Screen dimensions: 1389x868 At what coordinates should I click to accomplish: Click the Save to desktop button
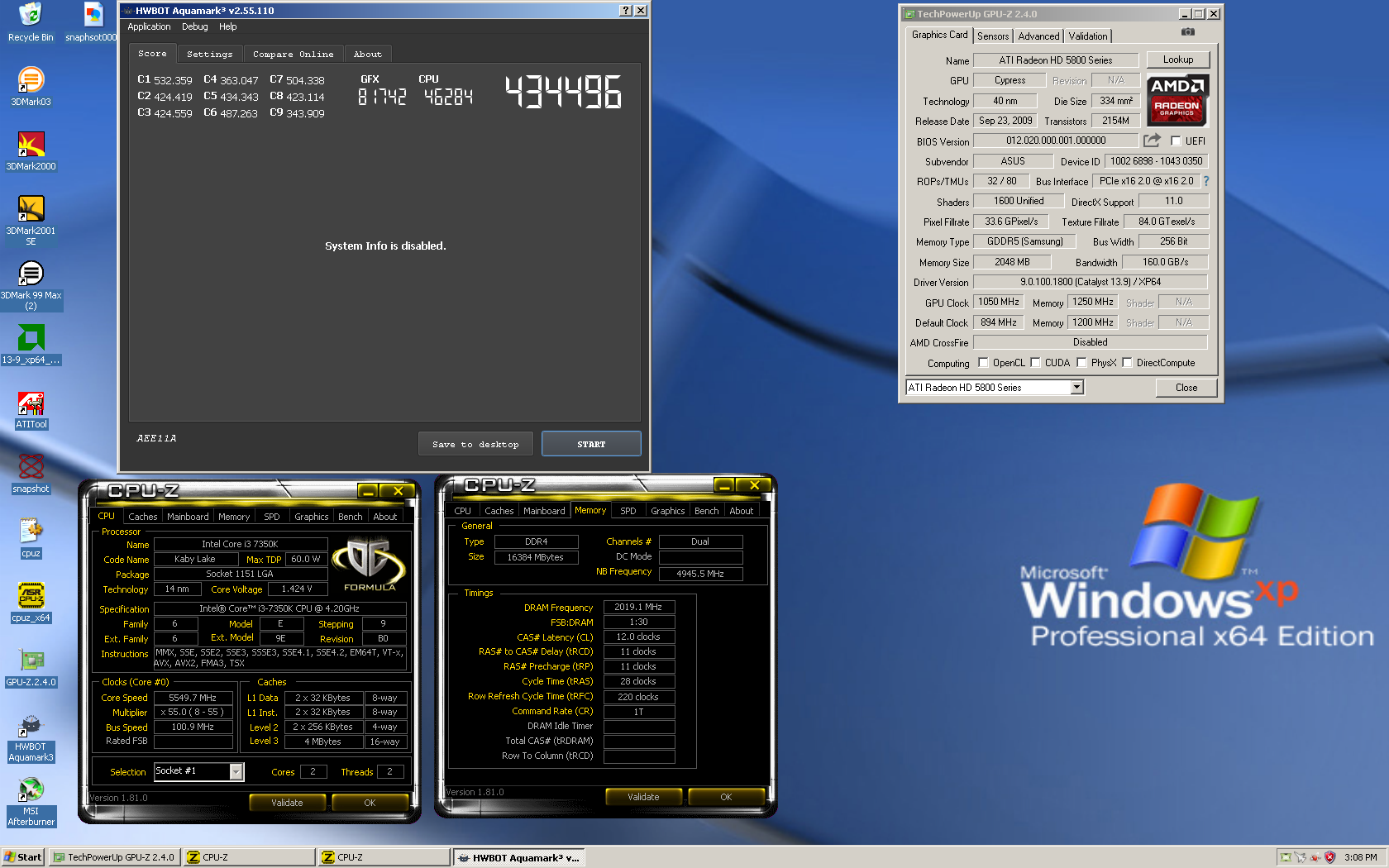point(475,444)
